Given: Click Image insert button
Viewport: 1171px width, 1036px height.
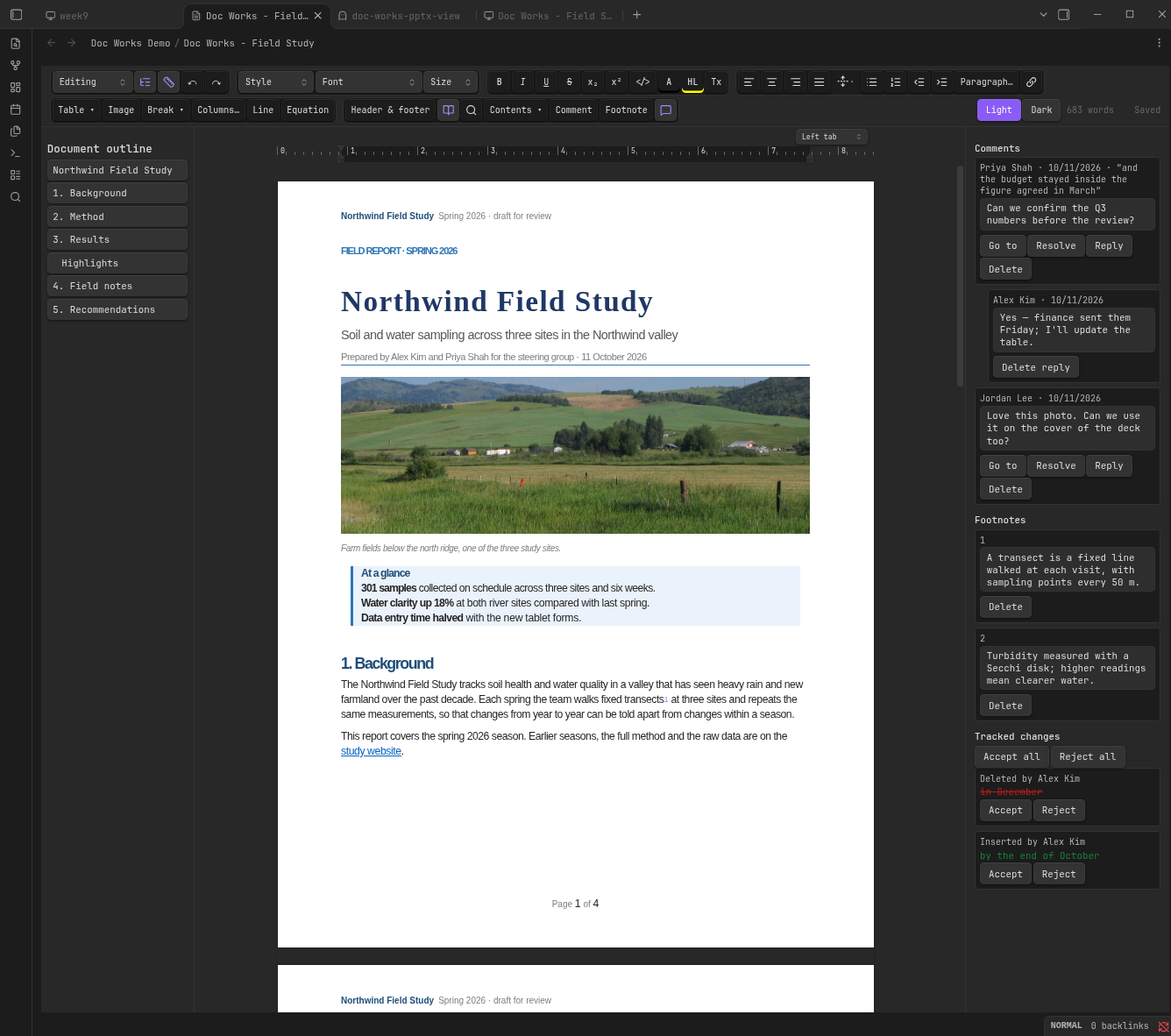Looking at the screenshot, I should (121, 110).
